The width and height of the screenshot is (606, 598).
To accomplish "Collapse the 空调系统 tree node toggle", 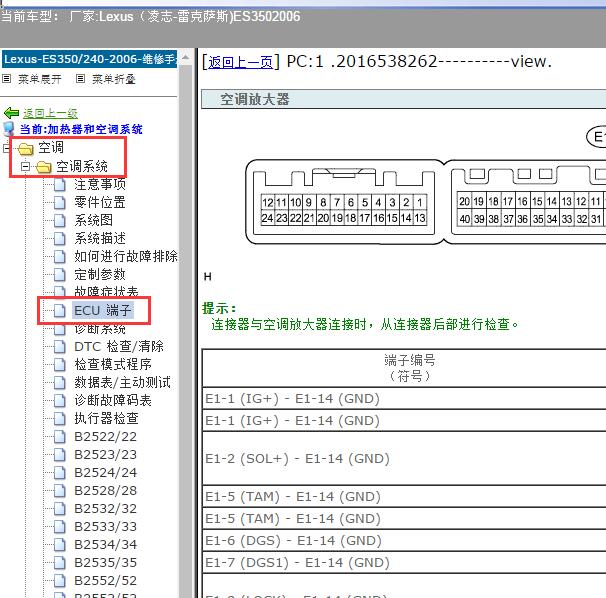I will pyautogui.click(x=26, y=167).
